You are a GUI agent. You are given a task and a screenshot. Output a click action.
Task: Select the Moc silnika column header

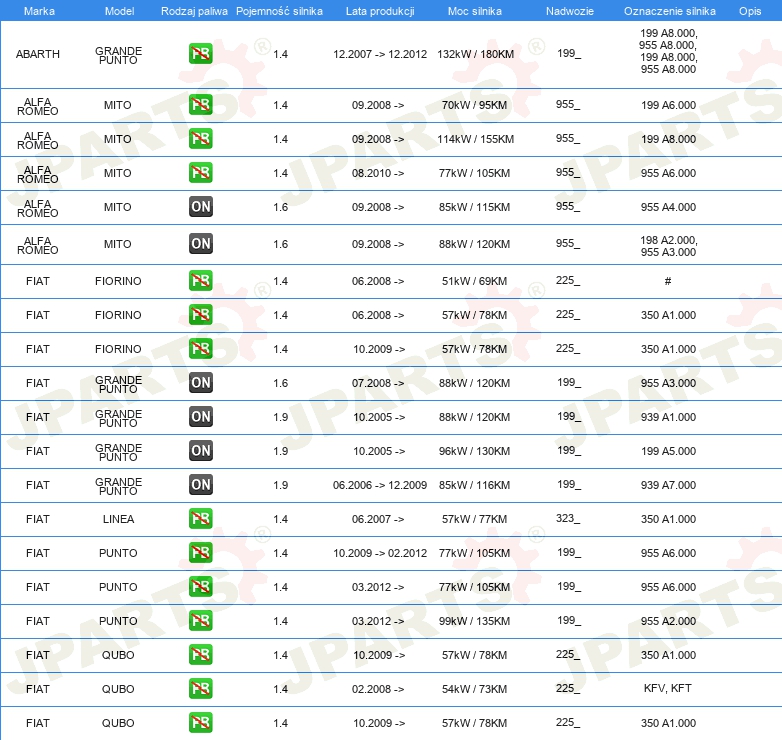point(475,10)
